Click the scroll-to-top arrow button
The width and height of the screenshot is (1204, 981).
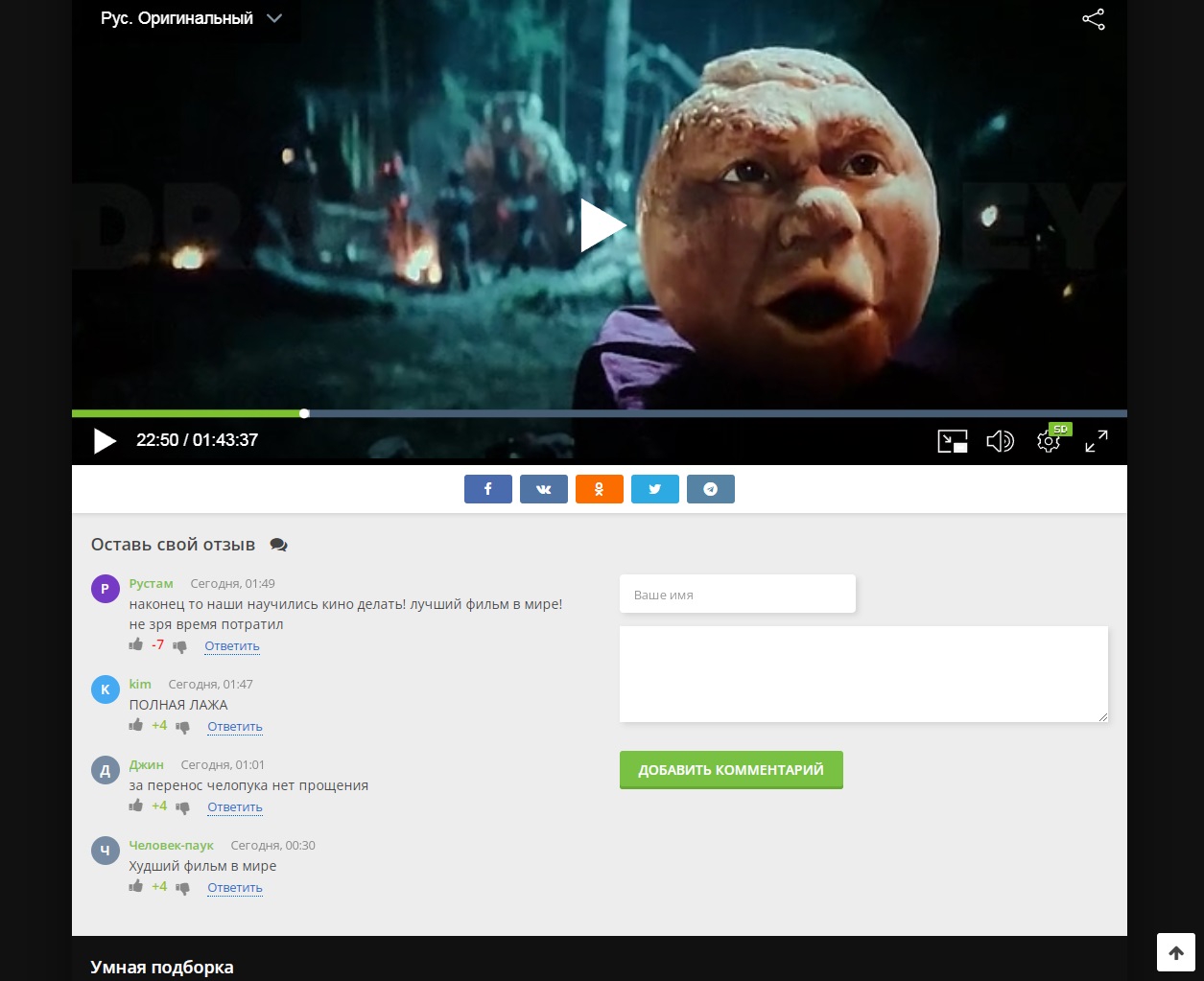pyautogui.click(x=1176, y=952)
